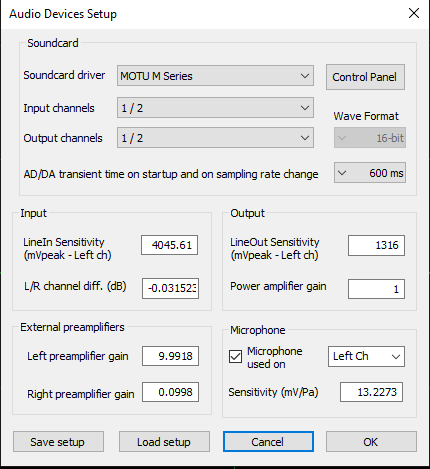Click the microphone Sensitivity (mV/Pa) field
430x469 pixels.
371,392
